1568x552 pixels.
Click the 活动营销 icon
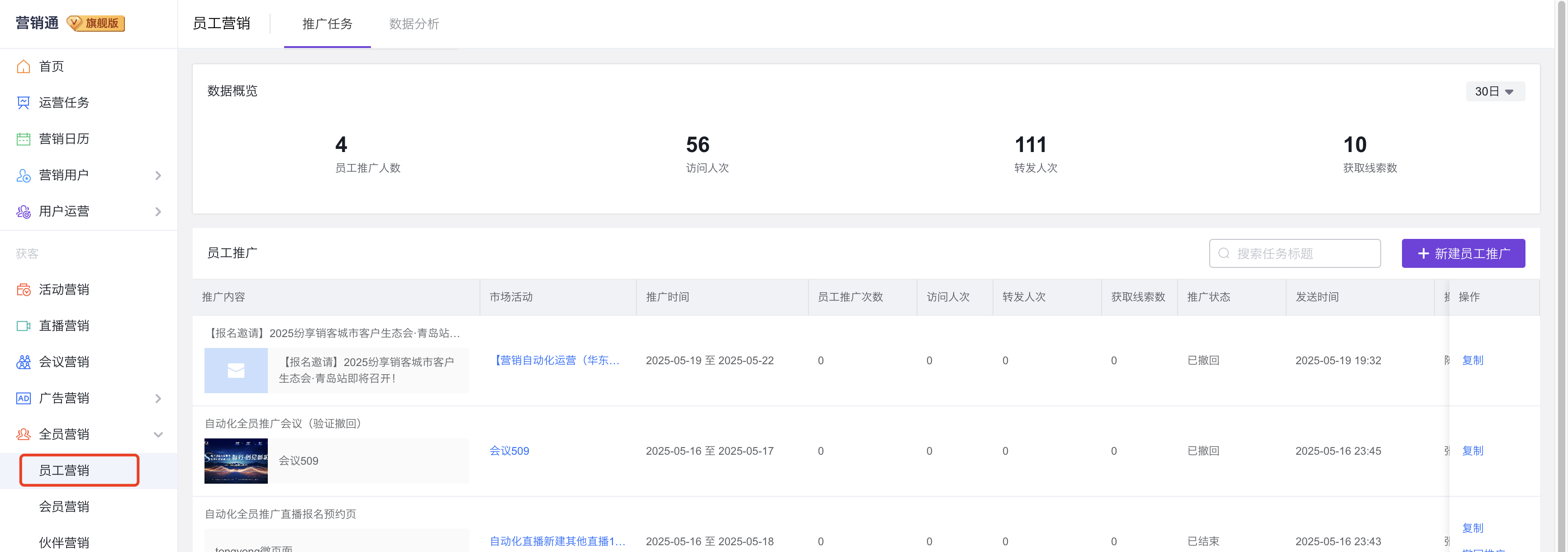pos(23,290)
